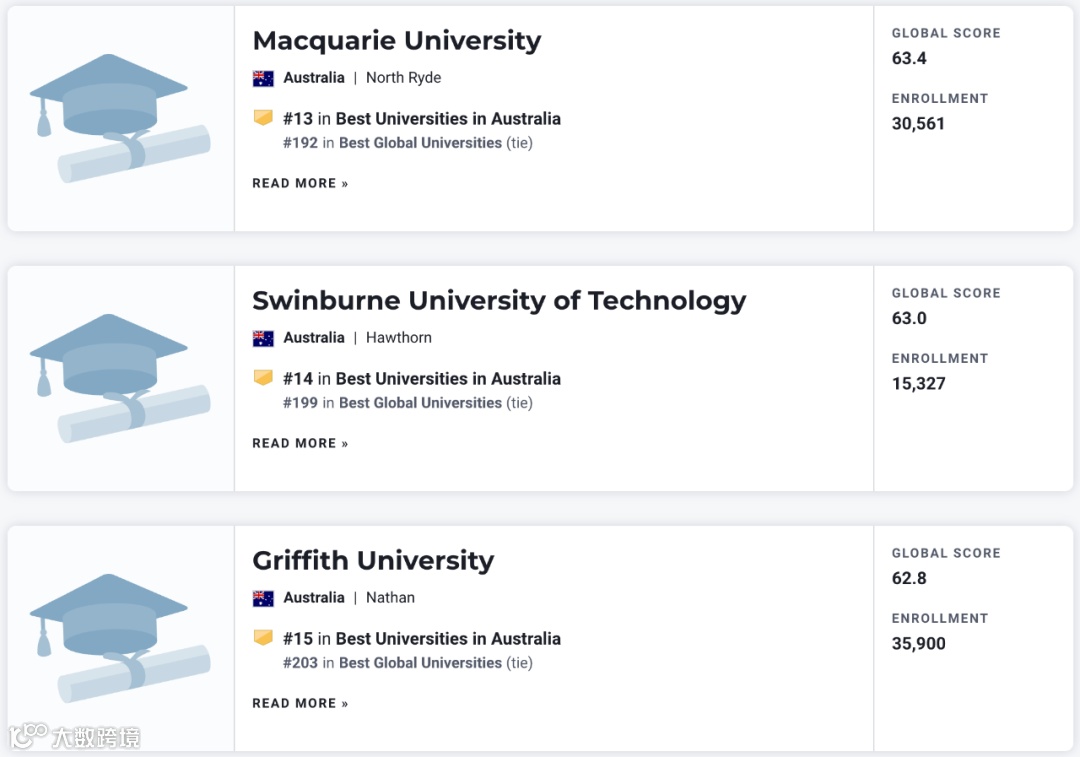
Task: Open Macquarie University title link
Action: tap(396, 41)
